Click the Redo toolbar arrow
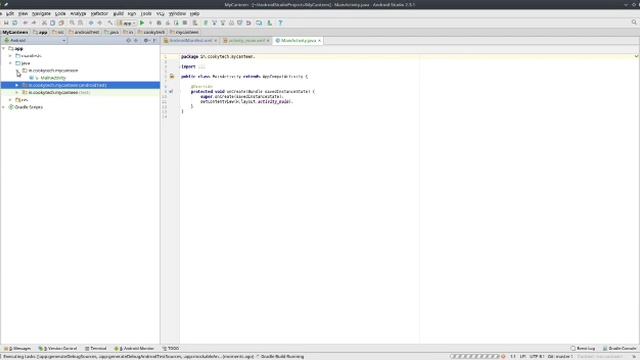Viewport: 640px width, 360px height. [34, 23]
